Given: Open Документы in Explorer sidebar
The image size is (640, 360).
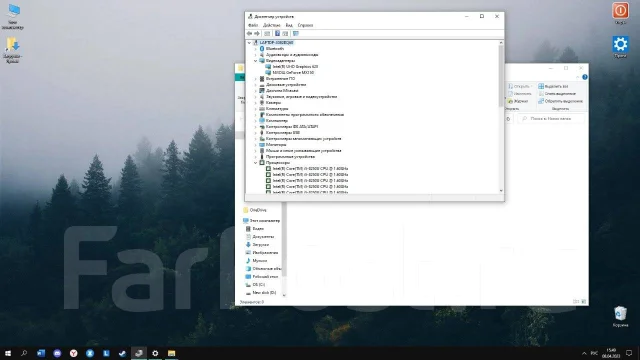Looking at the screenshot, I should 260,237.
